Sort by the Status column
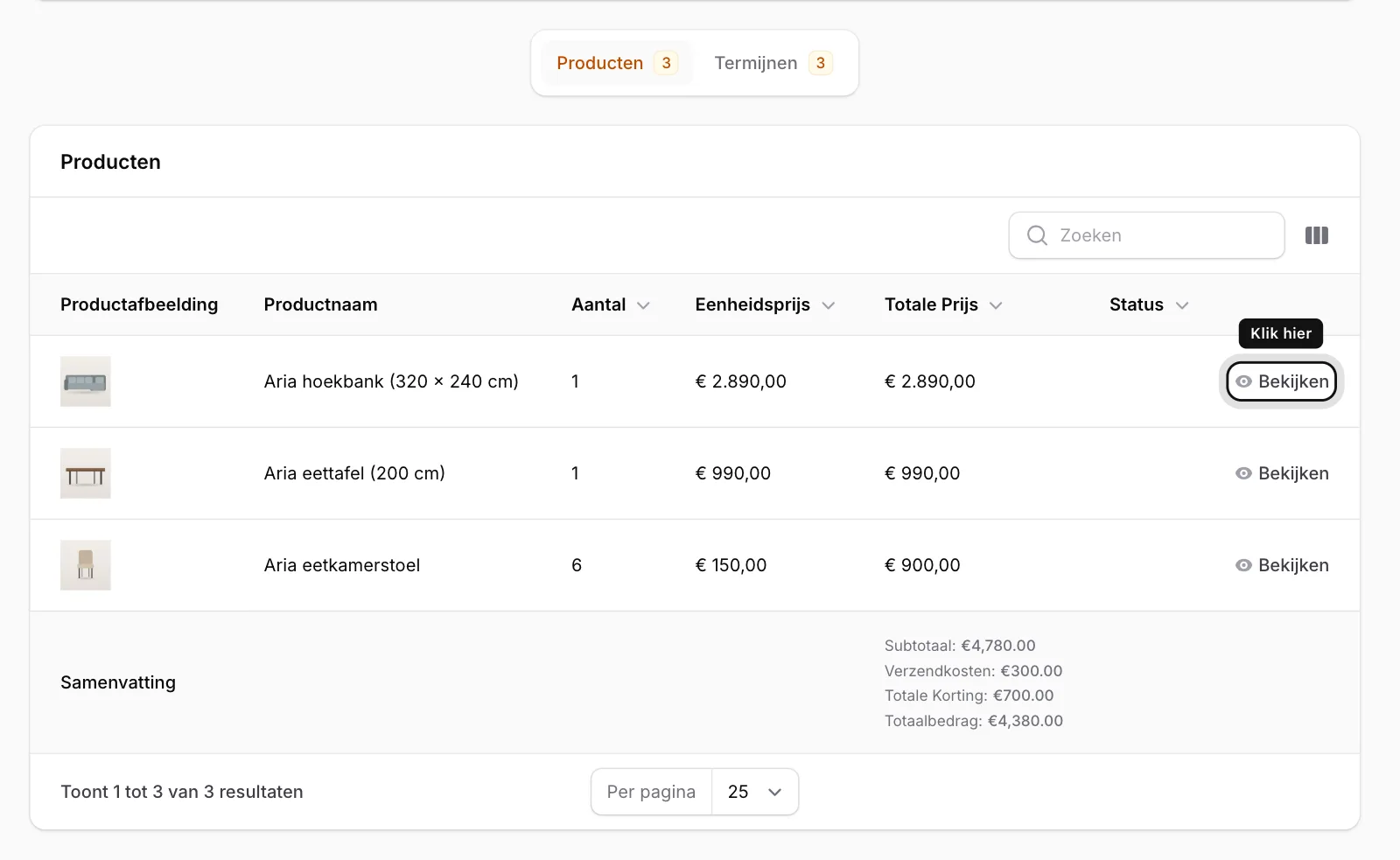This screenshot has width=1400, height=860. click(x=1149, y=304)
